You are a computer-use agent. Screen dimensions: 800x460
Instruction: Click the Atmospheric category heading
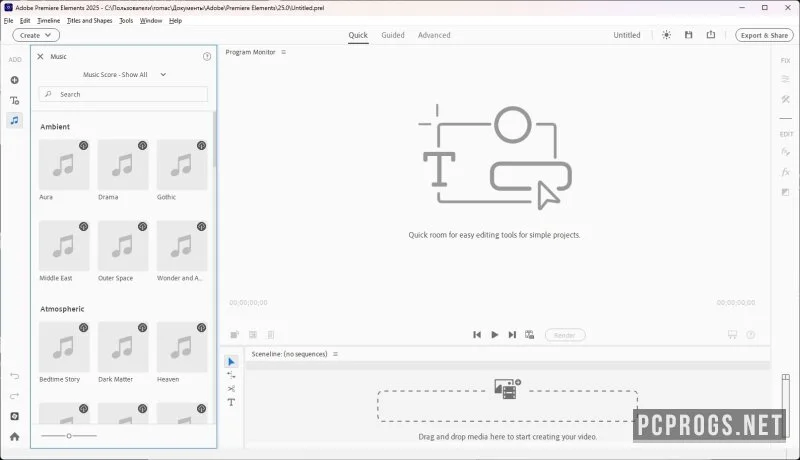(x=62, y=309)
